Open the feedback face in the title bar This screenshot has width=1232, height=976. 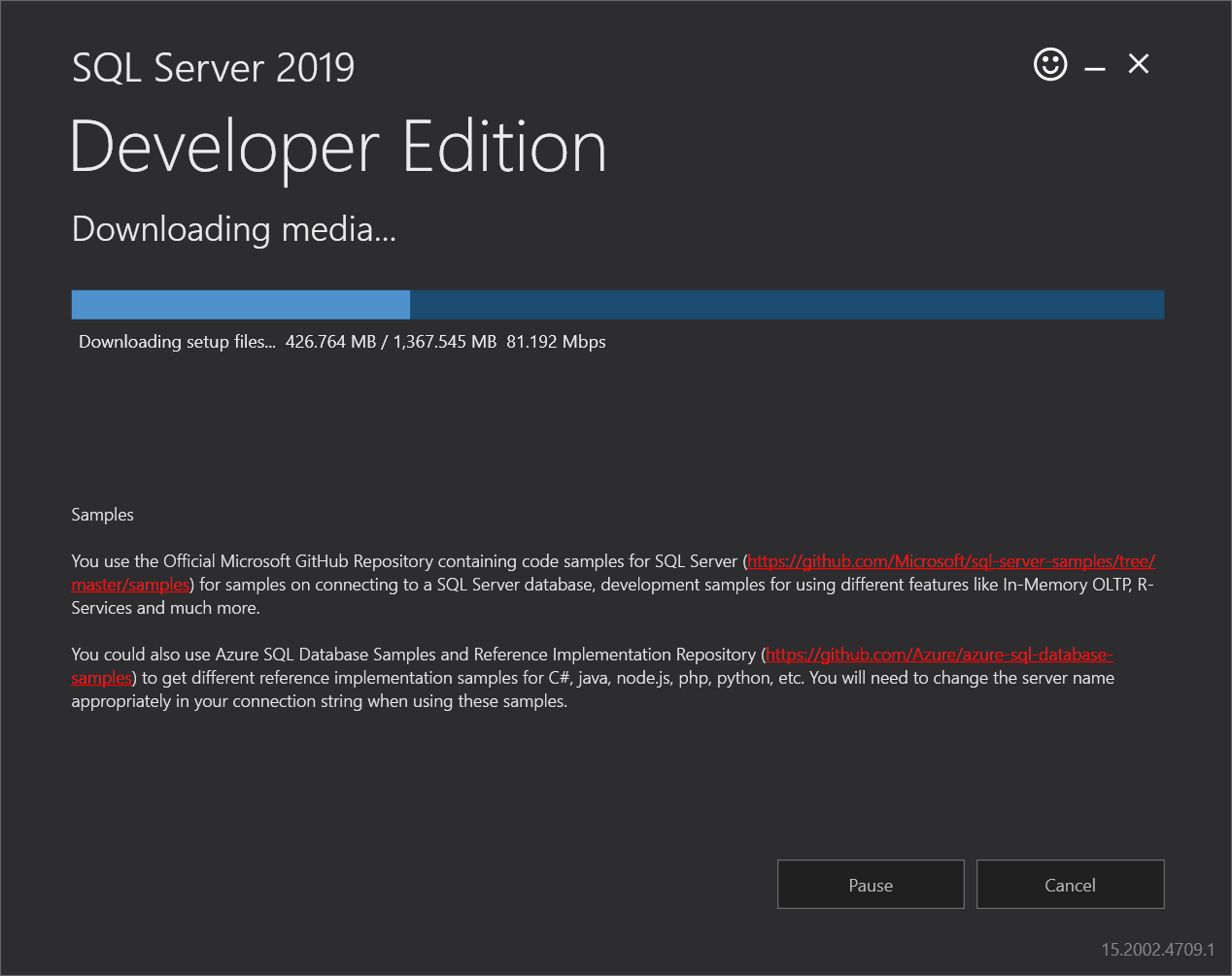(x=1050, y=64)
